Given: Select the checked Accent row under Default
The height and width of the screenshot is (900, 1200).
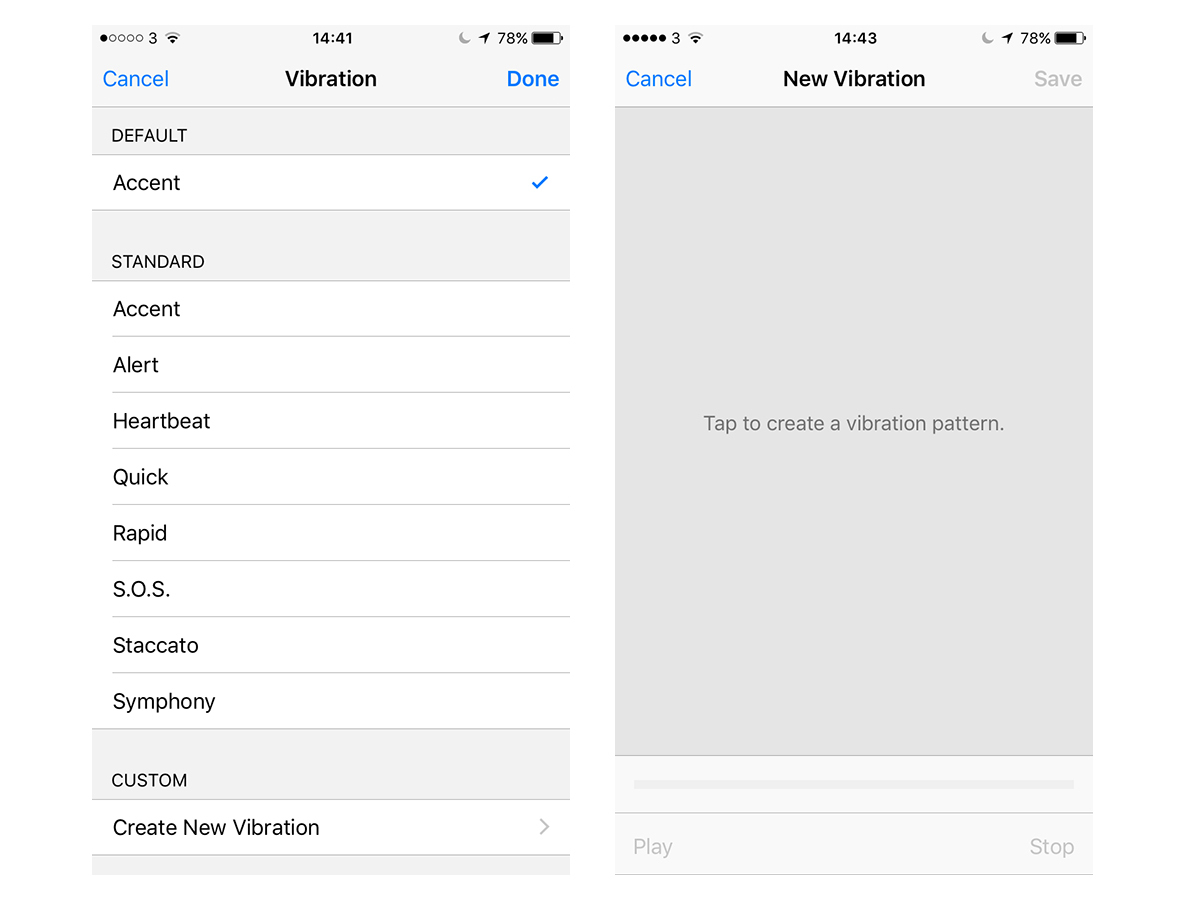Looking at the screenshot, I should pyautogui.click(x=331, y=182).
